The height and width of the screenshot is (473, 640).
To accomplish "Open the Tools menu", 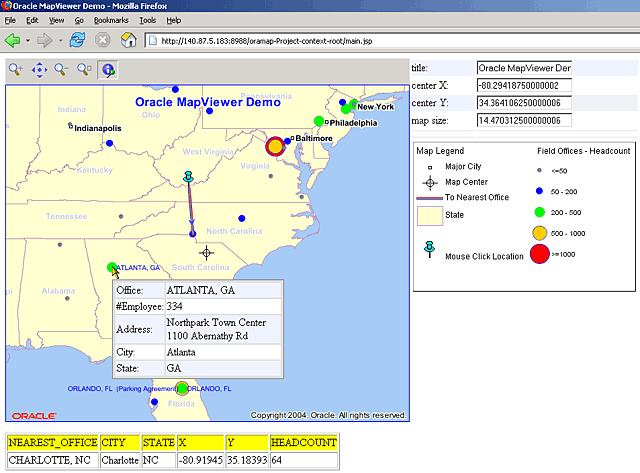I will (x=148, y=20).
